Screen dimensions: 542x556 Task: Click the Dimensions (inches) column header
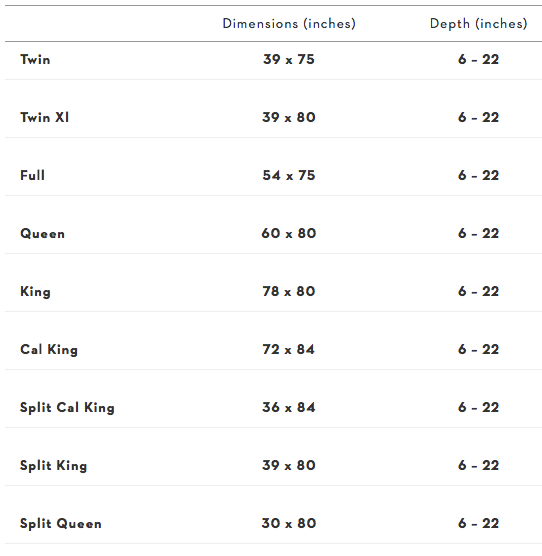coord(289,24)
